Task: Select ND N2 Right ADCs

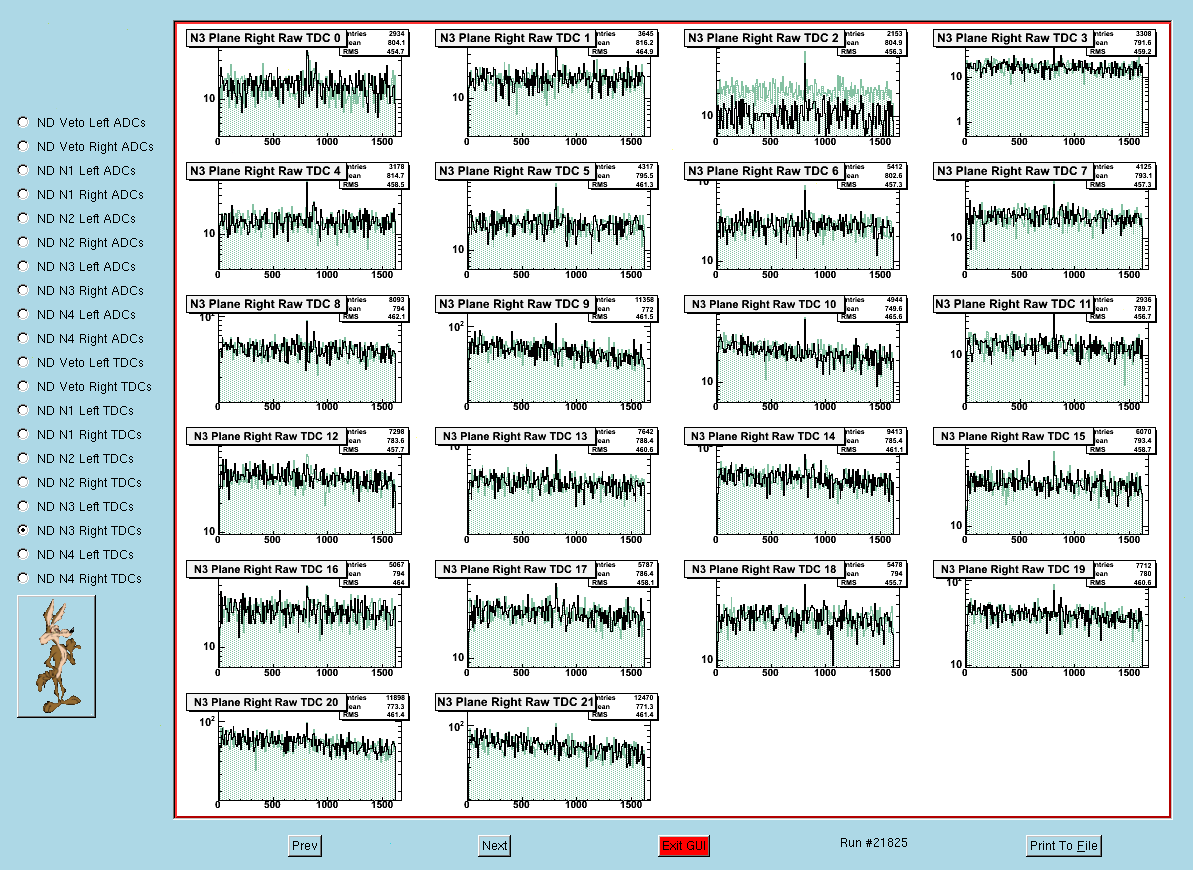Action: 23,242
